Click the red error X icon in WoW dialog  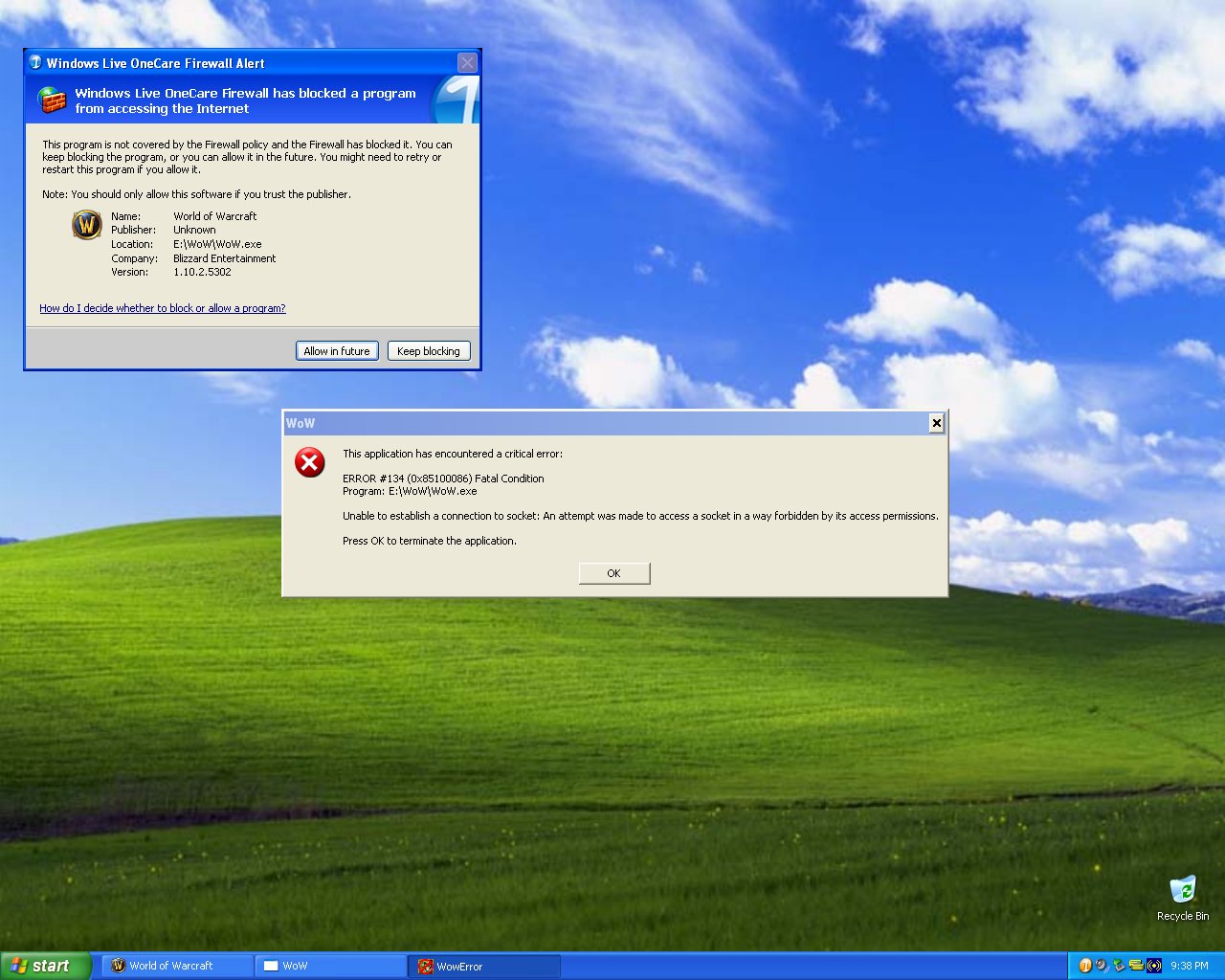309,463
